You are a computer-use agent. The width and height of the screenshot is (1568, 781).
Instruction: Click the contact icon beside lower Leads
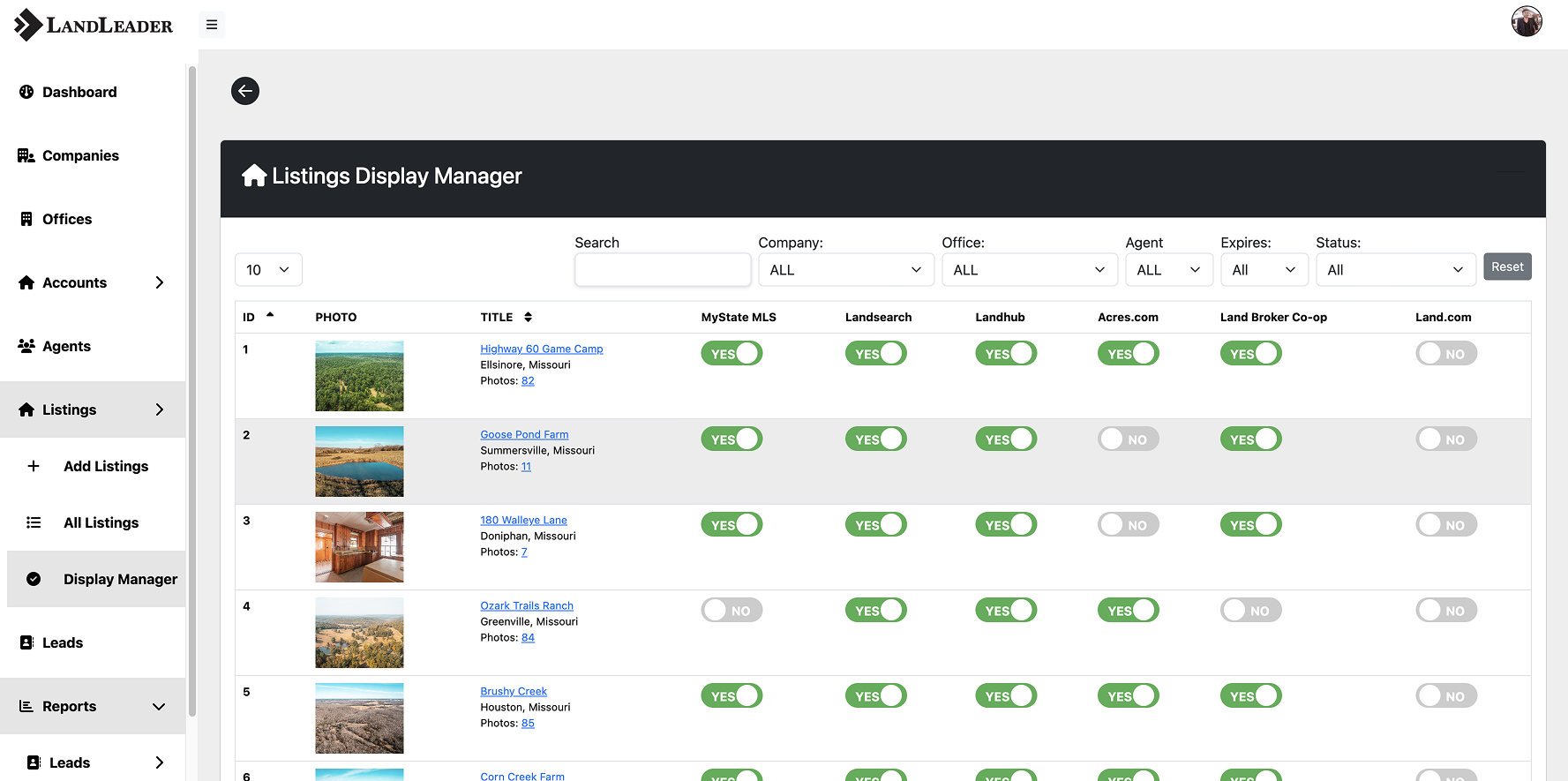[x=34, y=762]
